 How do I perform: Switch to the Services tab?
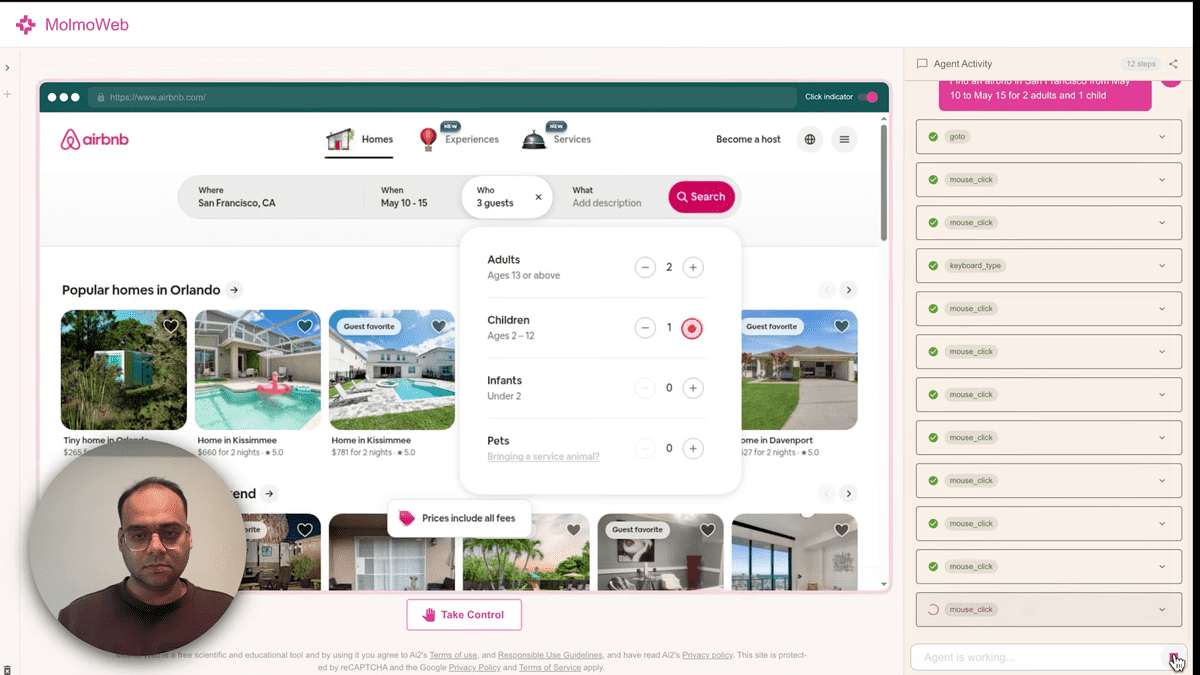point(558,139)
